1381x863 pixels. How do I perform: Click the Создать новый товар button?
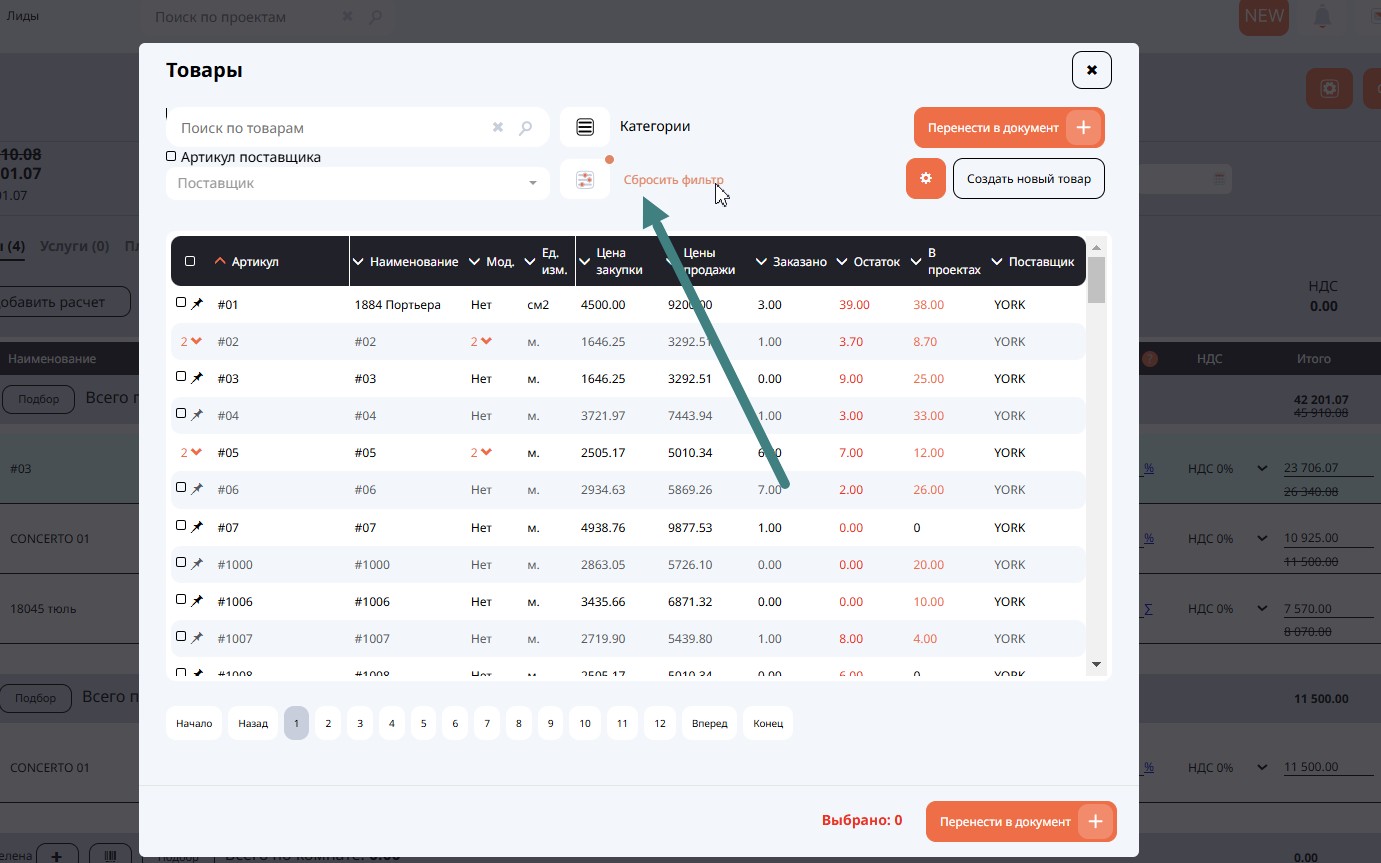click(x=1028, y=179)
